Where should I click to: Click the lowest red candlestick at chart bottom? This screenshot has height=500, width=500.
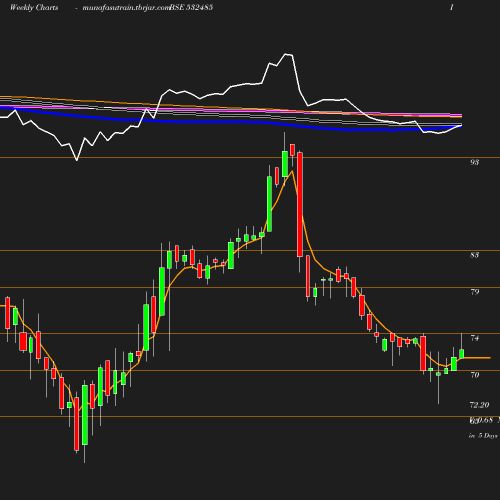(77, 424)
